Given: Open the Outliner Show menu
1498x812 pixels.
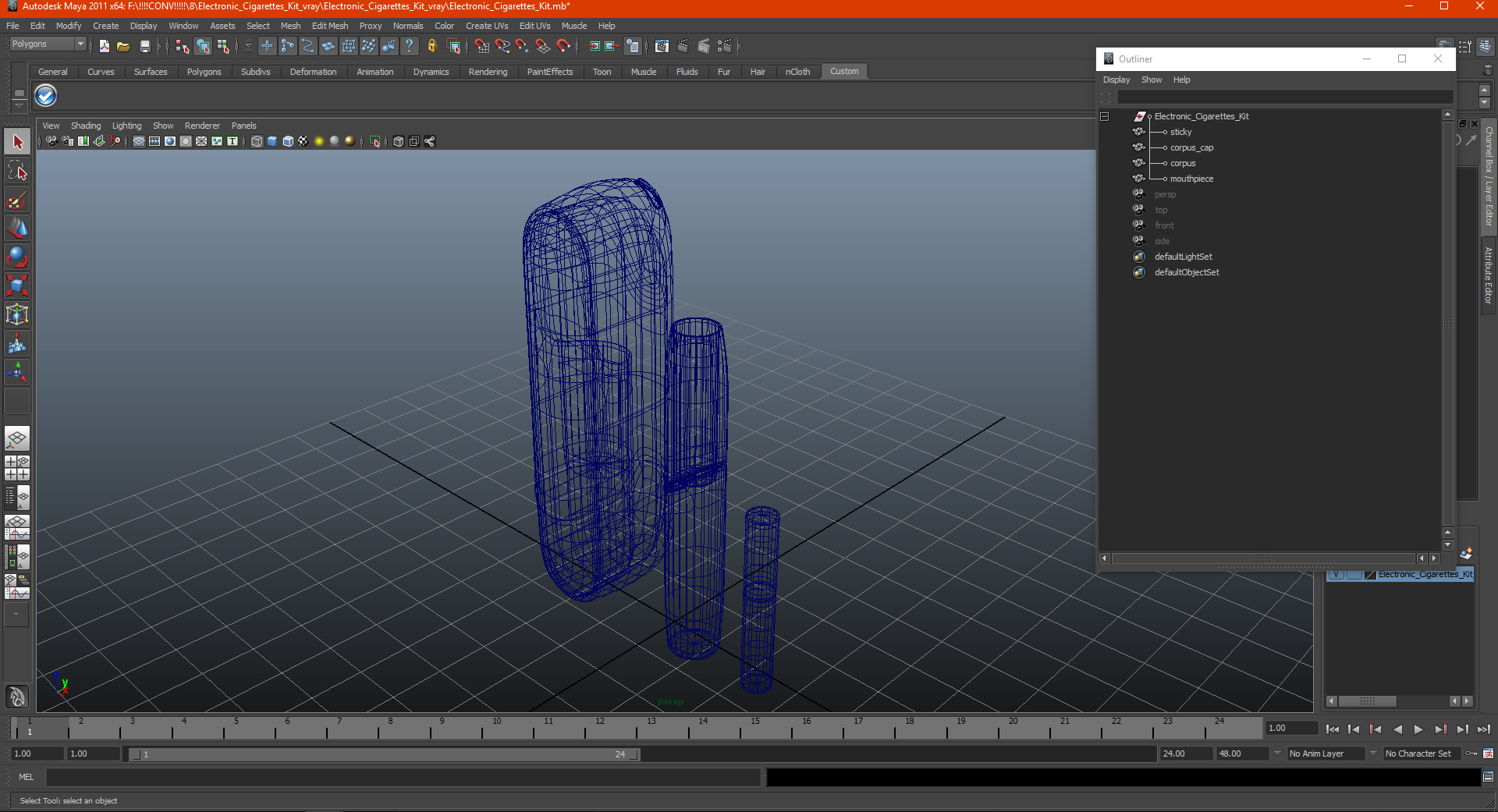Looking at the screenshot, I should pos(1152,80).
